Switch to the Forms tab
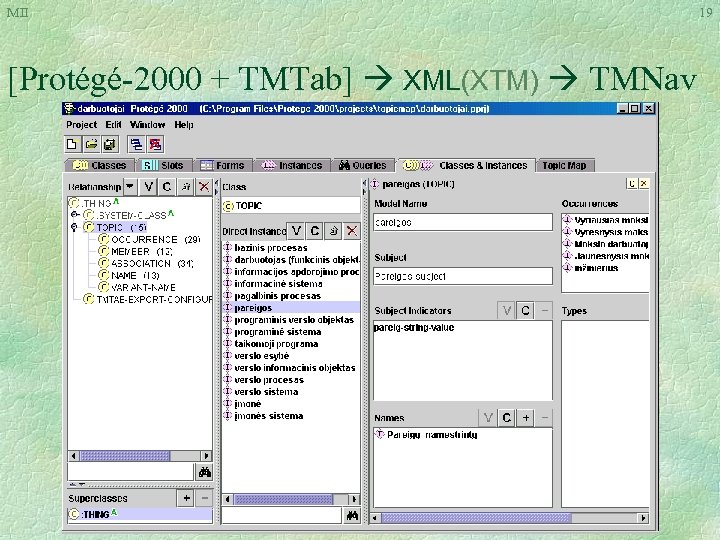This screenshot has height=540, width=720. [223, 165]
